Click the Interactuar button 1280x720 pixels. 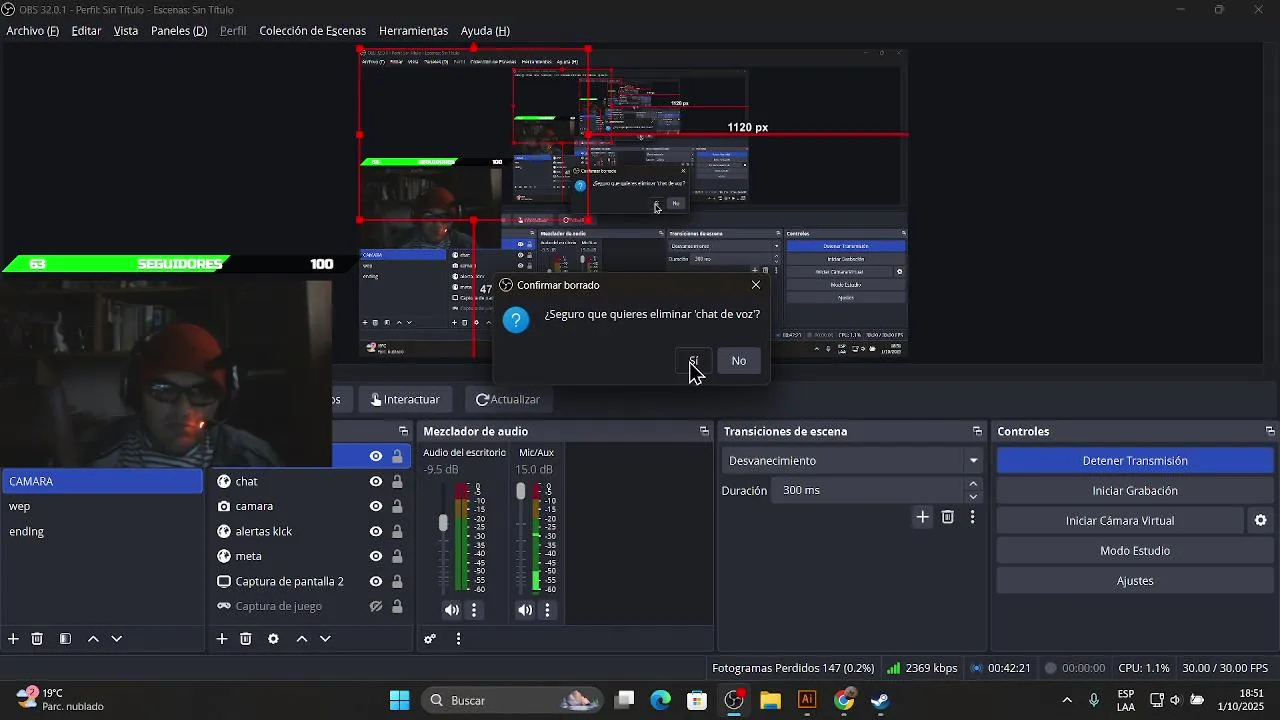tap(405, 399)
